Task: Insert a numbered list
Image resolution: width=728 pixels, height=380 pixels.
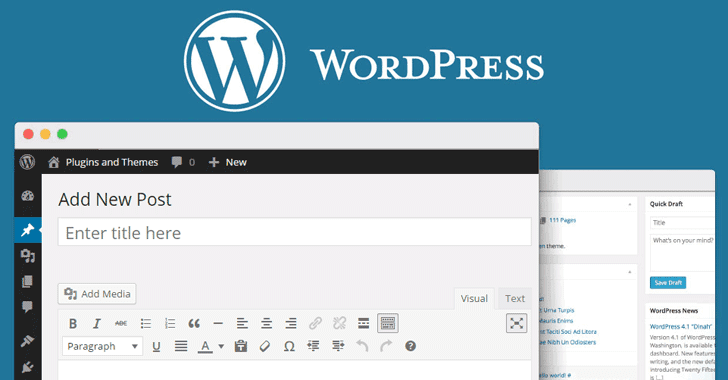Action: 170,323
